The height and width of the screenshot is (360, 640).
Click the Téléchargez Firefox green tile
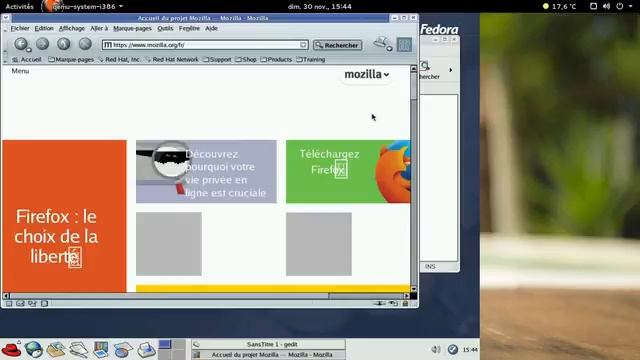[348, 171]
